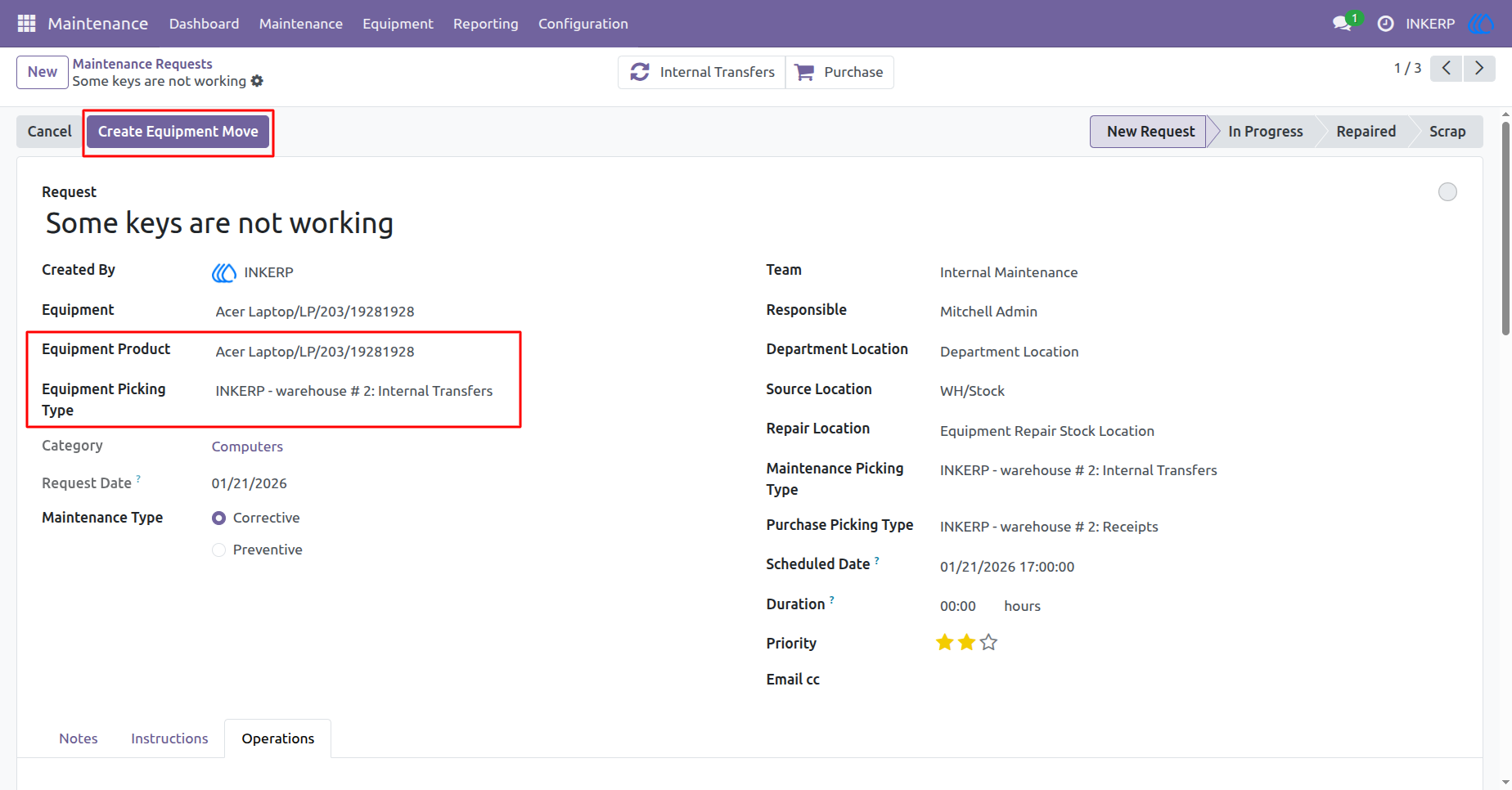1512x790 pixels.
Task: Open the Internal Transfers smart button
Action: (702, 72)
